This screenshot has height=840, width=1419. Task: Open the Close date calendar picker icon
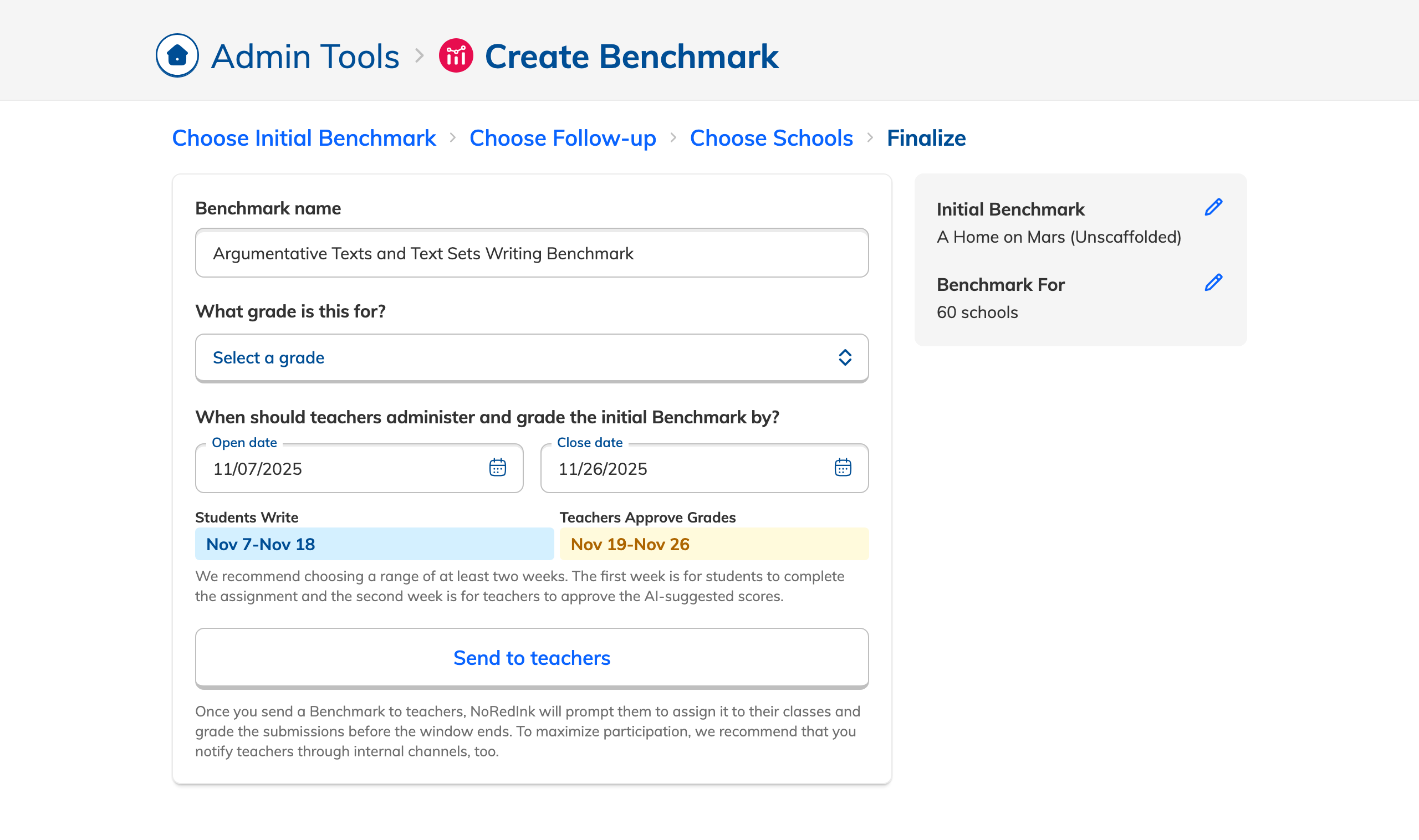pyautogui.click(x=843, y=468)
